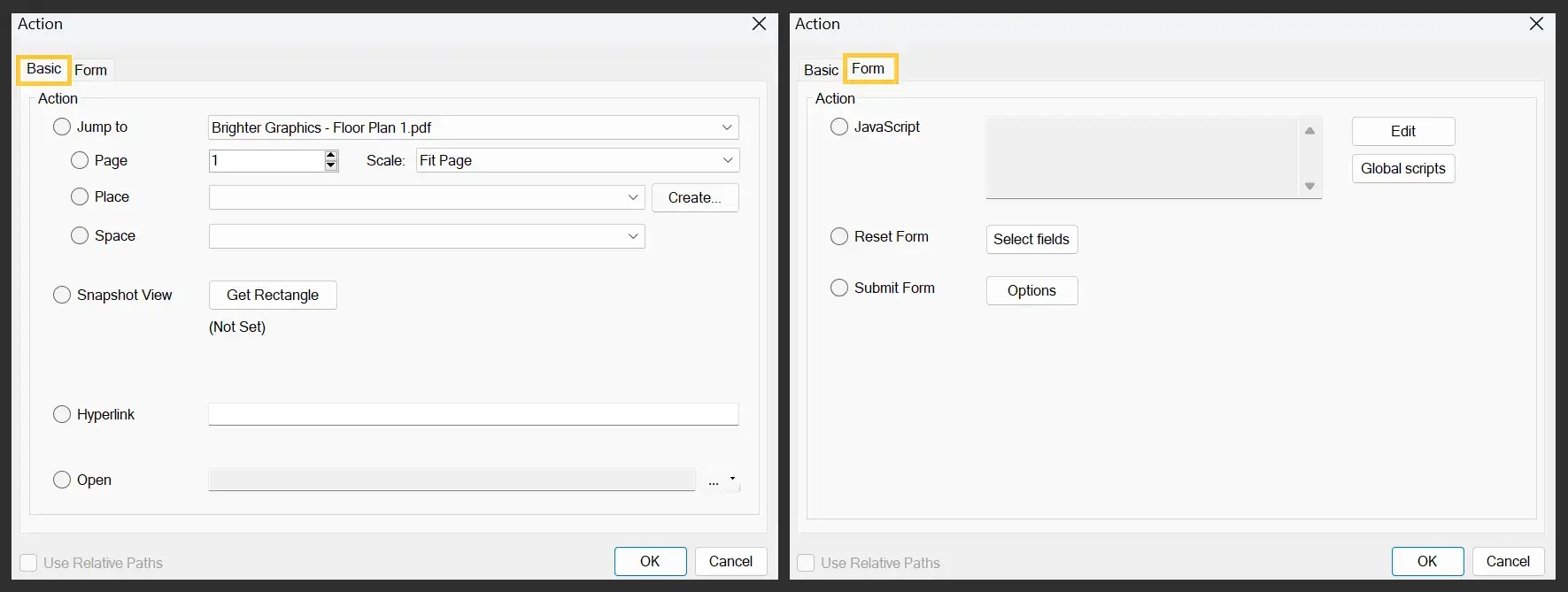The image size is (1568, 592).
Task: Click the Edit button for JavaScript
Action: point(1402,131)
